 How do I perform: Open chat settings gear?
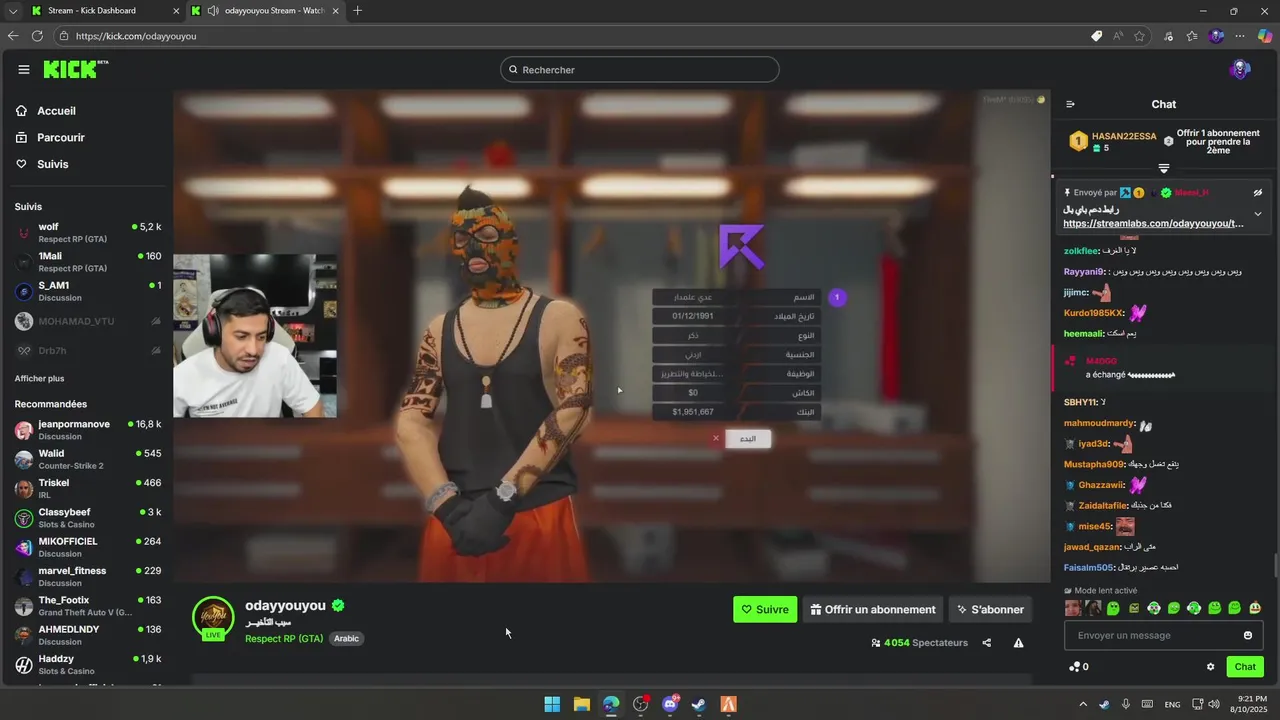(x=1210, y=667)
